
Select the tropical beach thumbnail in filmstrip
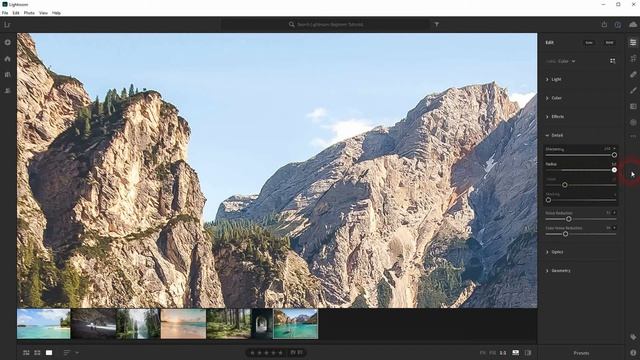coord(44,324)
